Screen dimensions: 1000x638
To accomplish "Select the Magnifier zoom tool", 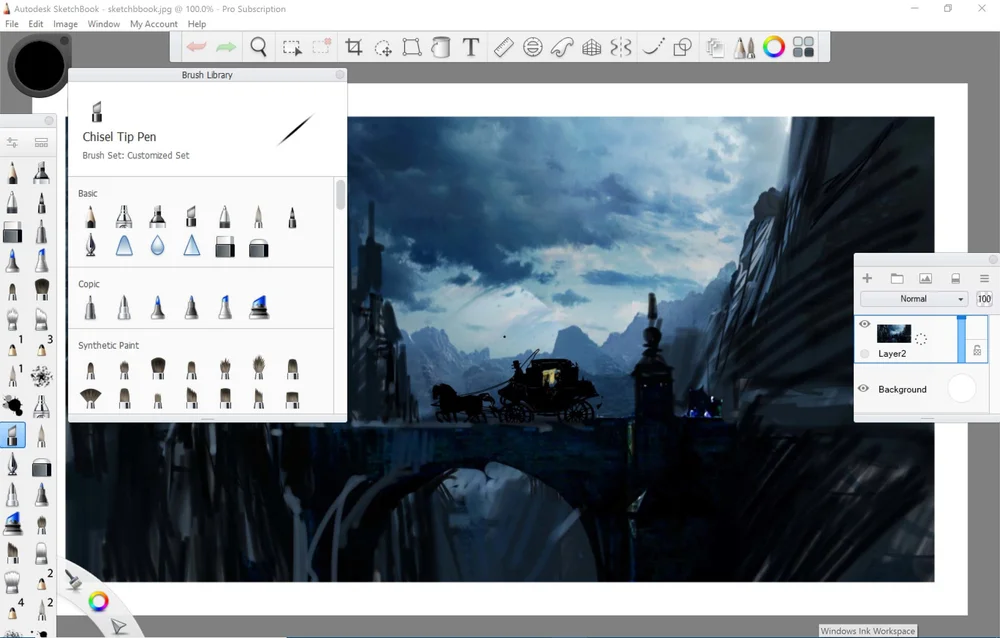I will [x=258, y=47].
